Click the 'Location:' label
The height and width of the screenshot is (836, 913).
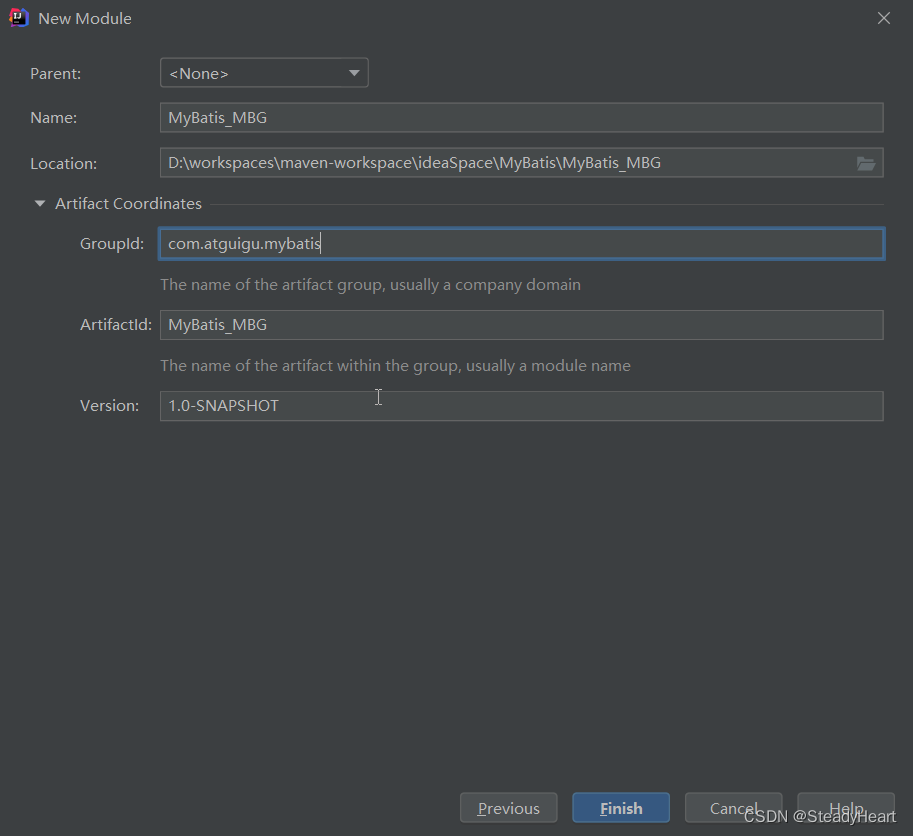click(x=63, y=164)
